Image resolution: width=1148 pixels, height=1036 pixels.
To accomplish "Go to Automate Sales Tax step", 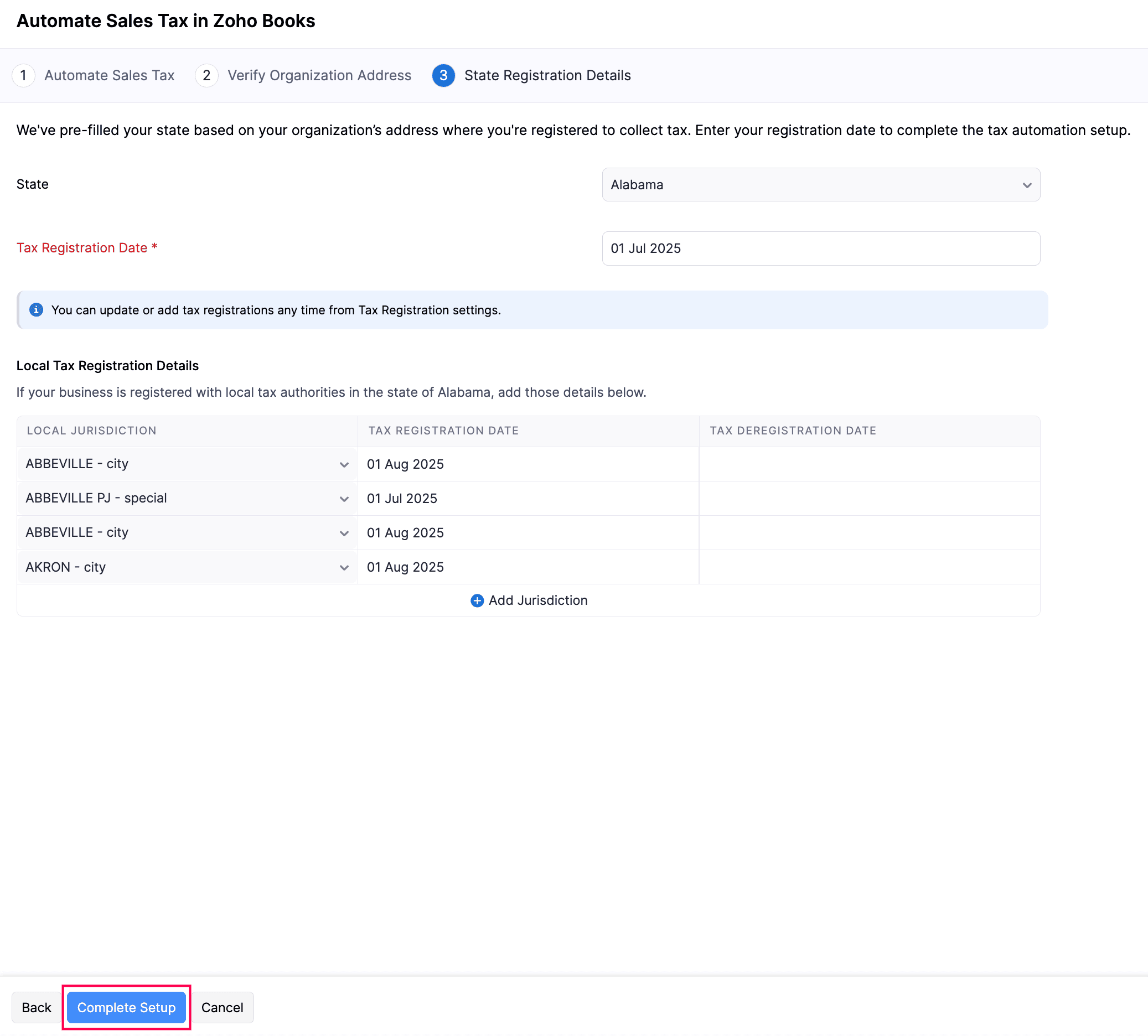I will 110,76.
